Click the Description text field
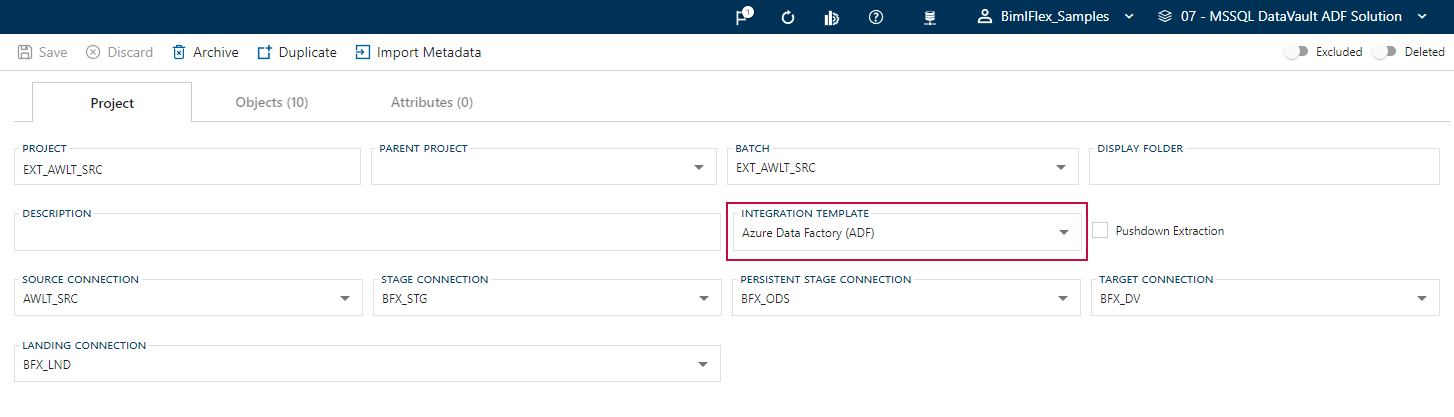Viewport: 1454px width, 417px height. coord(366,234)
